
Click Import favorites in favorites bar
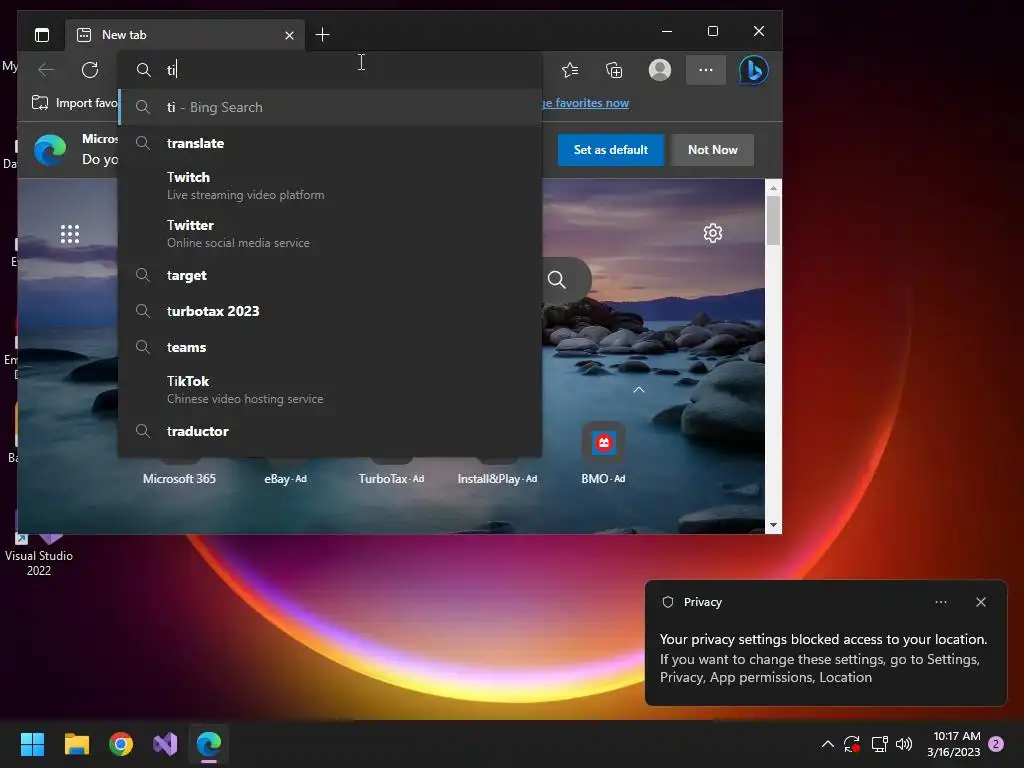coord(74,103)
